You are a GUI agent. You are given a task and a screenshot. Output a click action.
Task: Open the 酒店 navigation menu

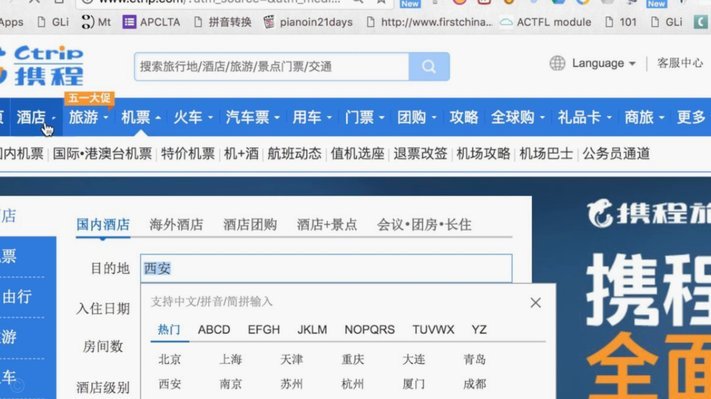tap(36, 117)
